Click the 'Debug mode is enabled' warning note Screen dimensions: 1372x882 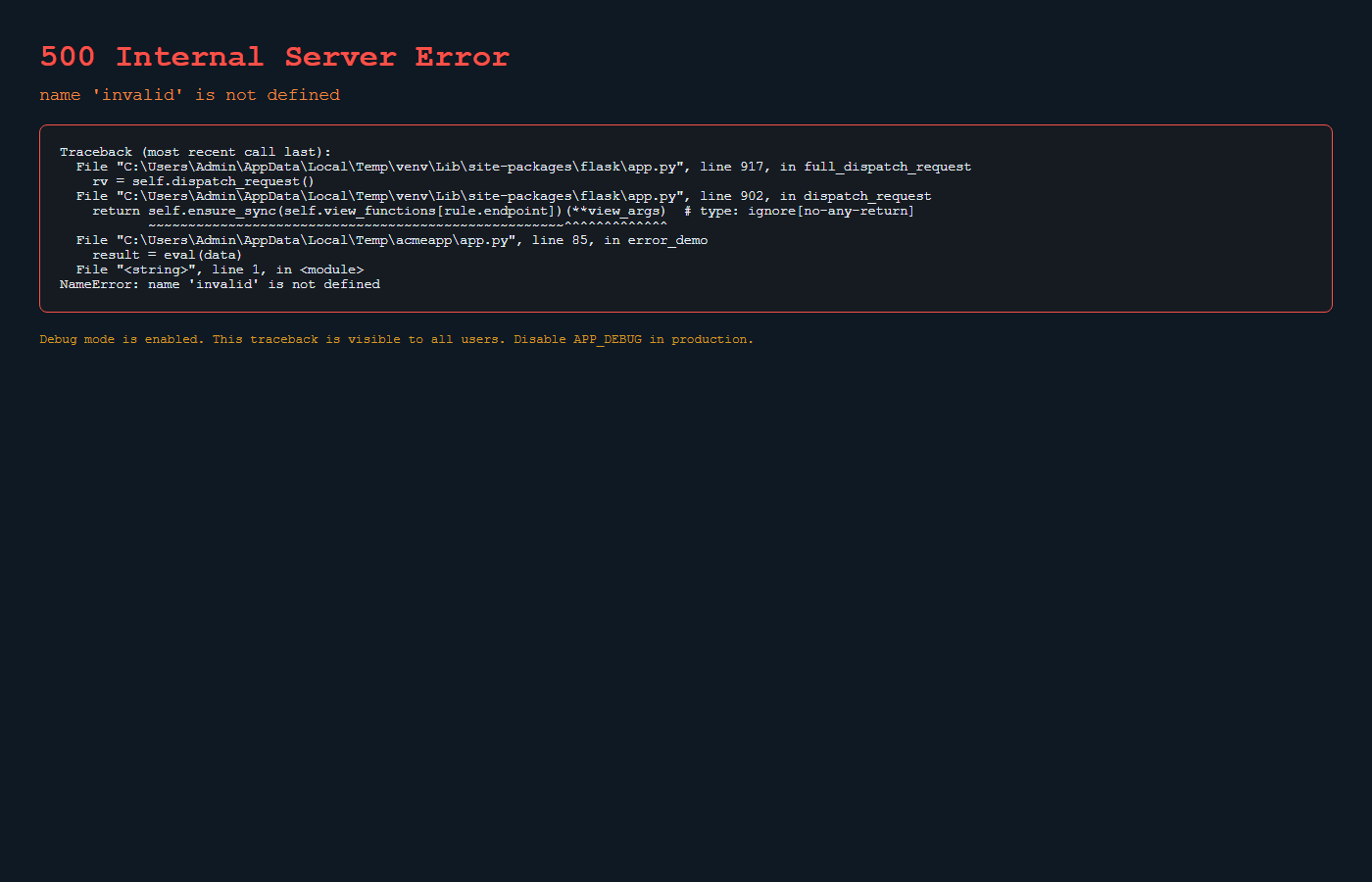point(397,339)
